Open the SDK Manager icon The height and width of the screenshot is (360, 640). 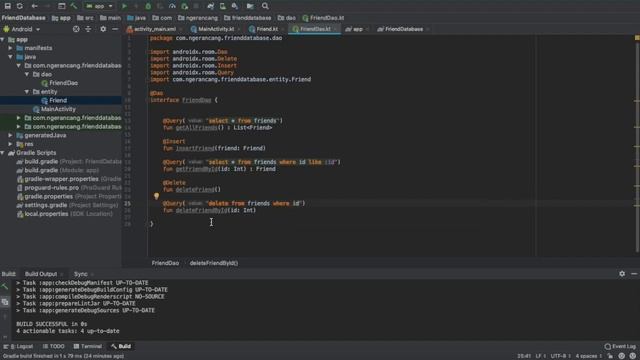[235, 6]
